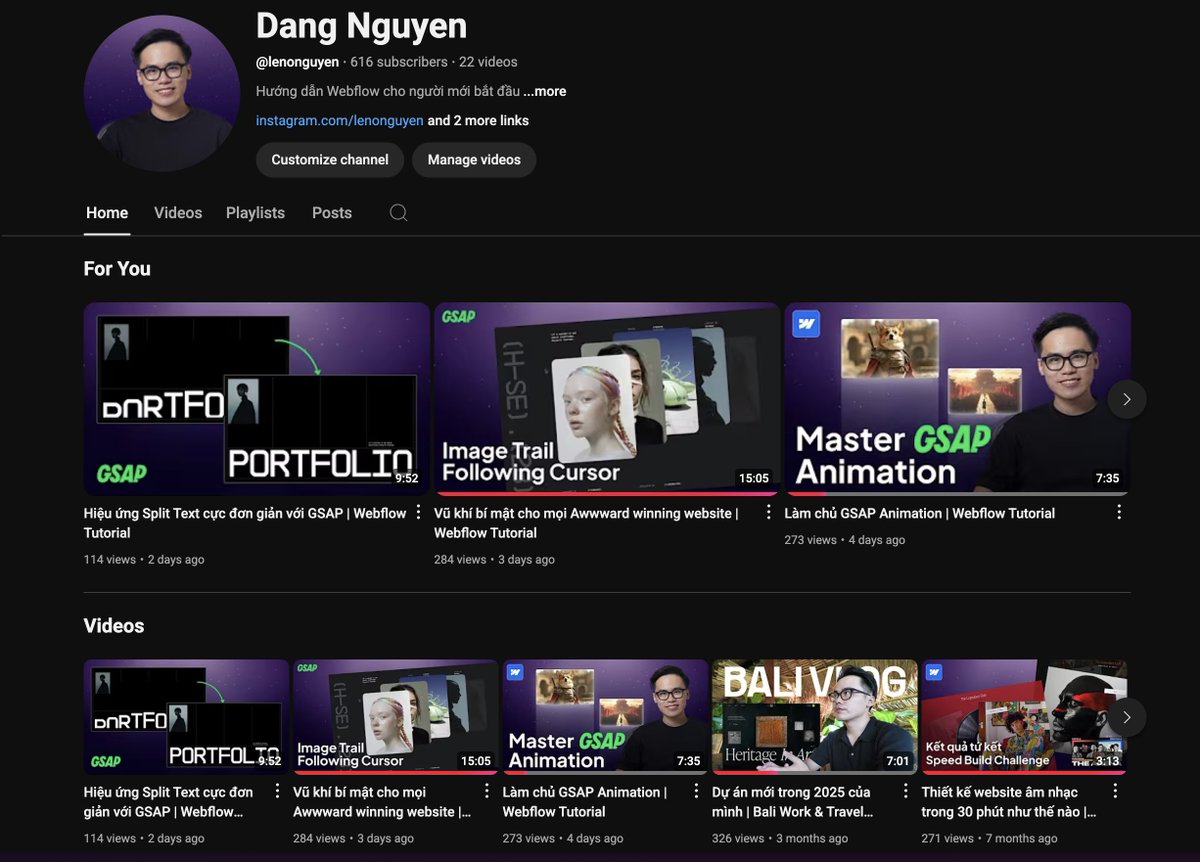The image size is (1200, 862).
Task: Select the Posts tab
Action: (331, 213)
